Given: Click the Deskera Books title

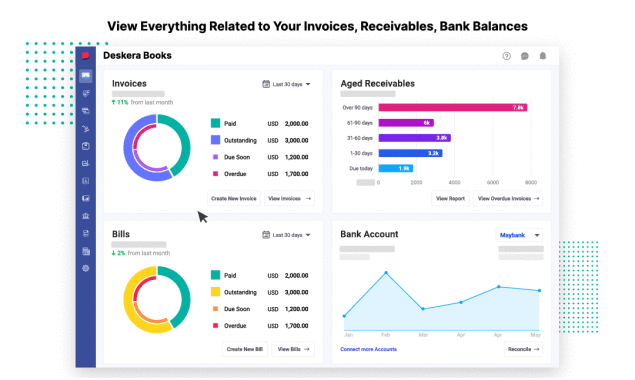Looking at the screenshot, I should (137, 56).
